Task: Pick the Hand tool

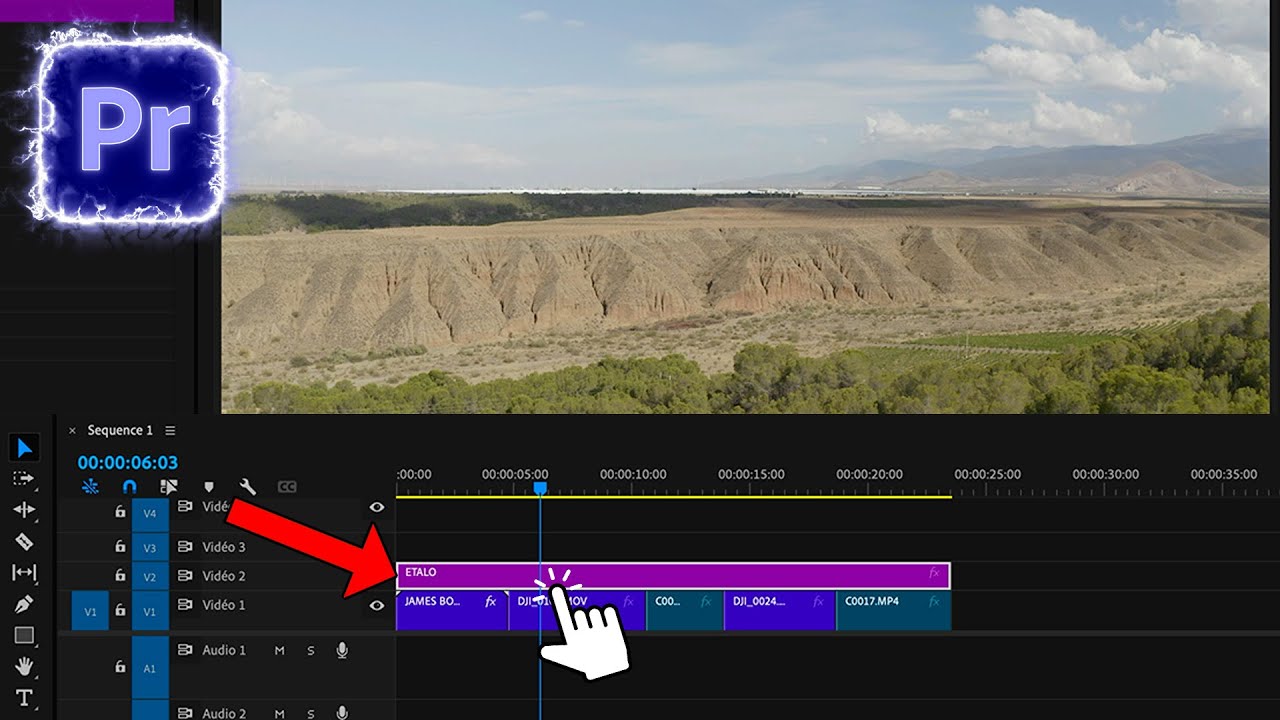Action: (x=24, y=666)
